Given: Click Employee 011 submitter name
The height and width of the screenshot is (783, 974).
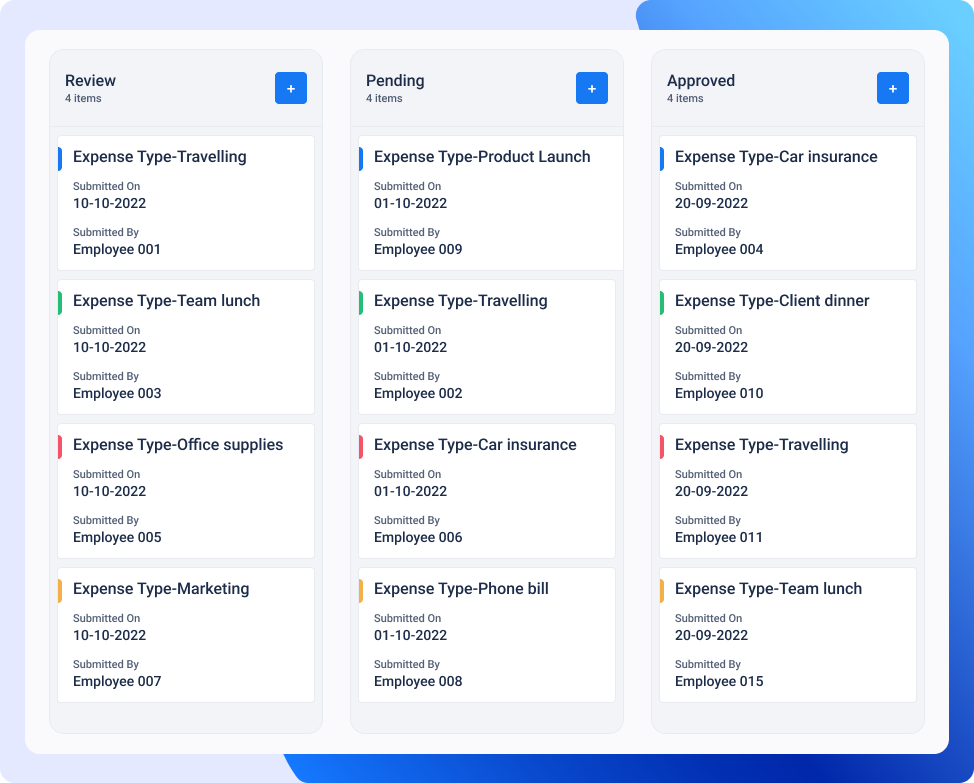Looking at the screenshot, I should point(719,538).
